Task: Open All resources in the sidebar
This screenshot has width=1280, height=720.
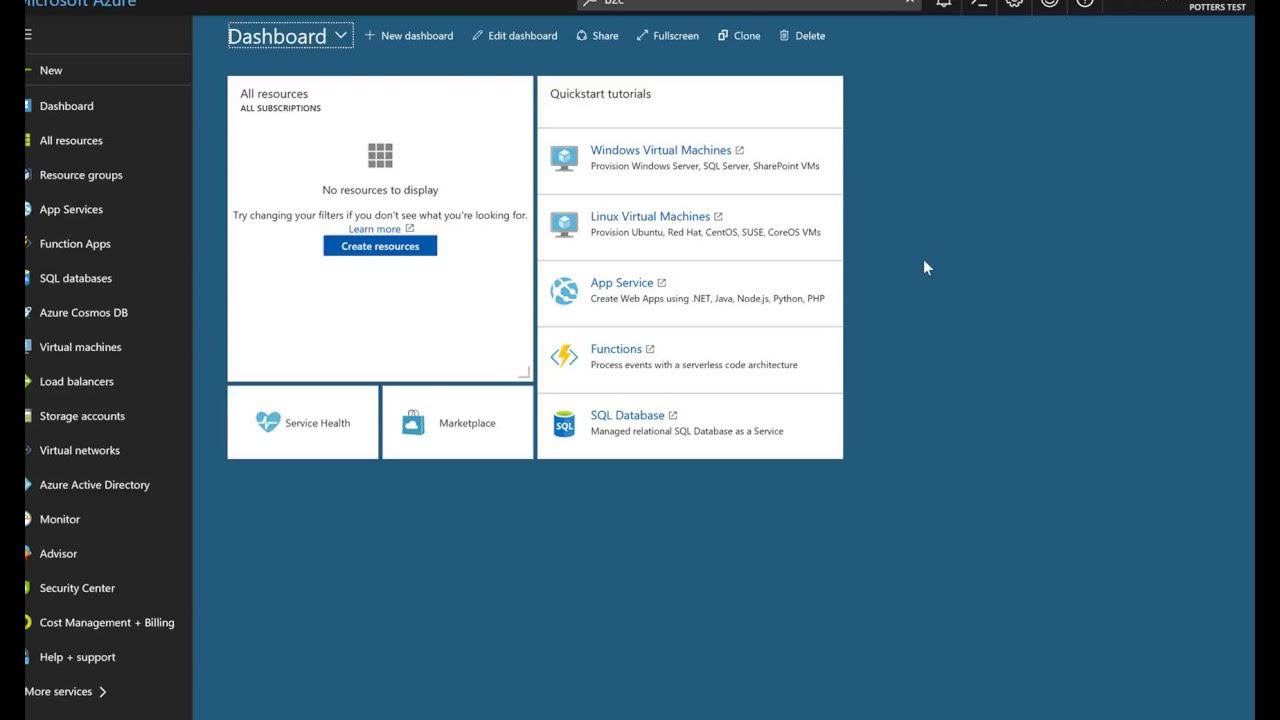Action: [x=108, y=141]
